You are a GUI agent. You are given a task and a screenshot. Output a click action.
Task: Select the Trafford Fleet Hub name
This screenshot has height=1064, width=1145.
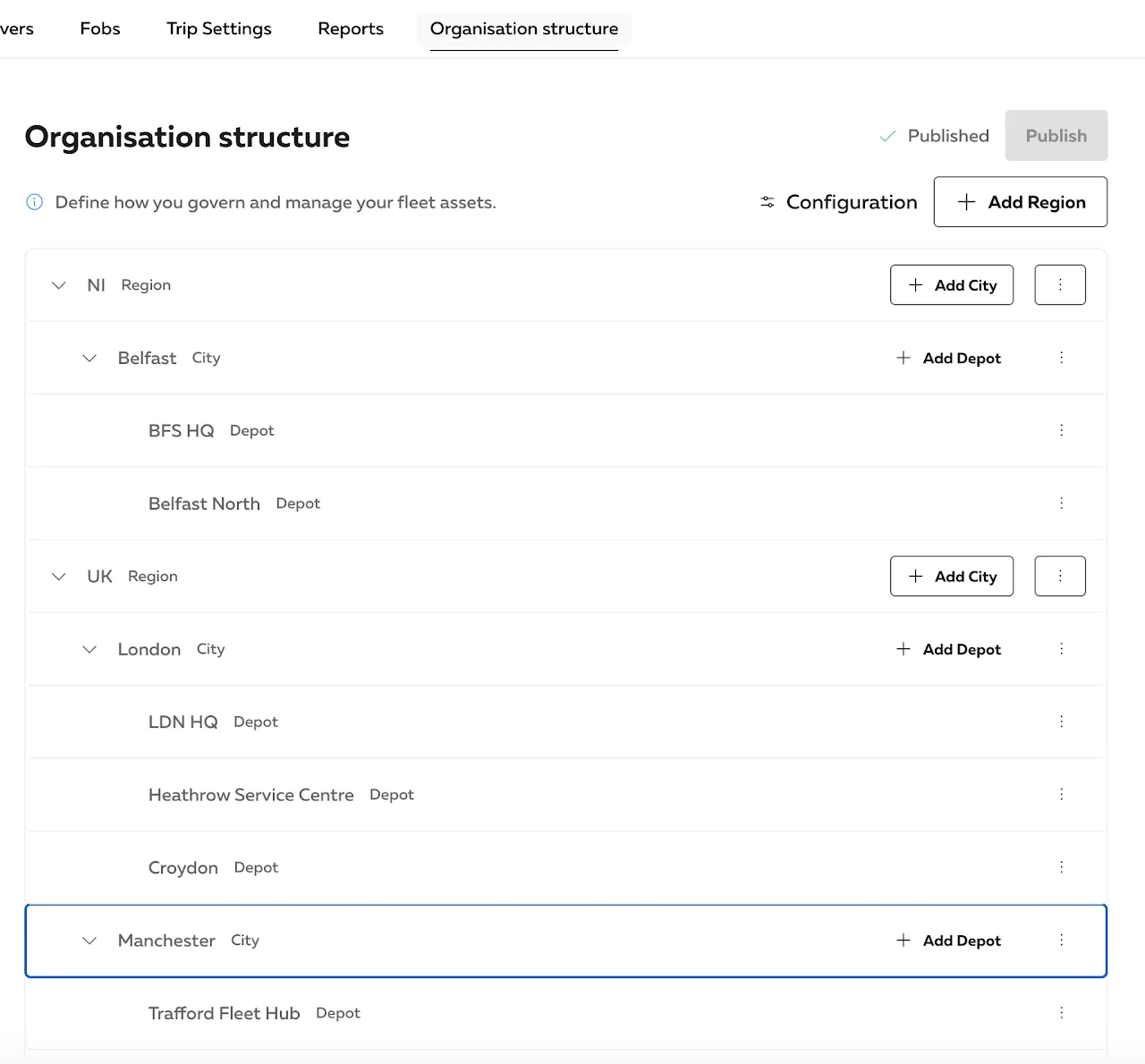pyautogui.click(x=225, y=1013)
